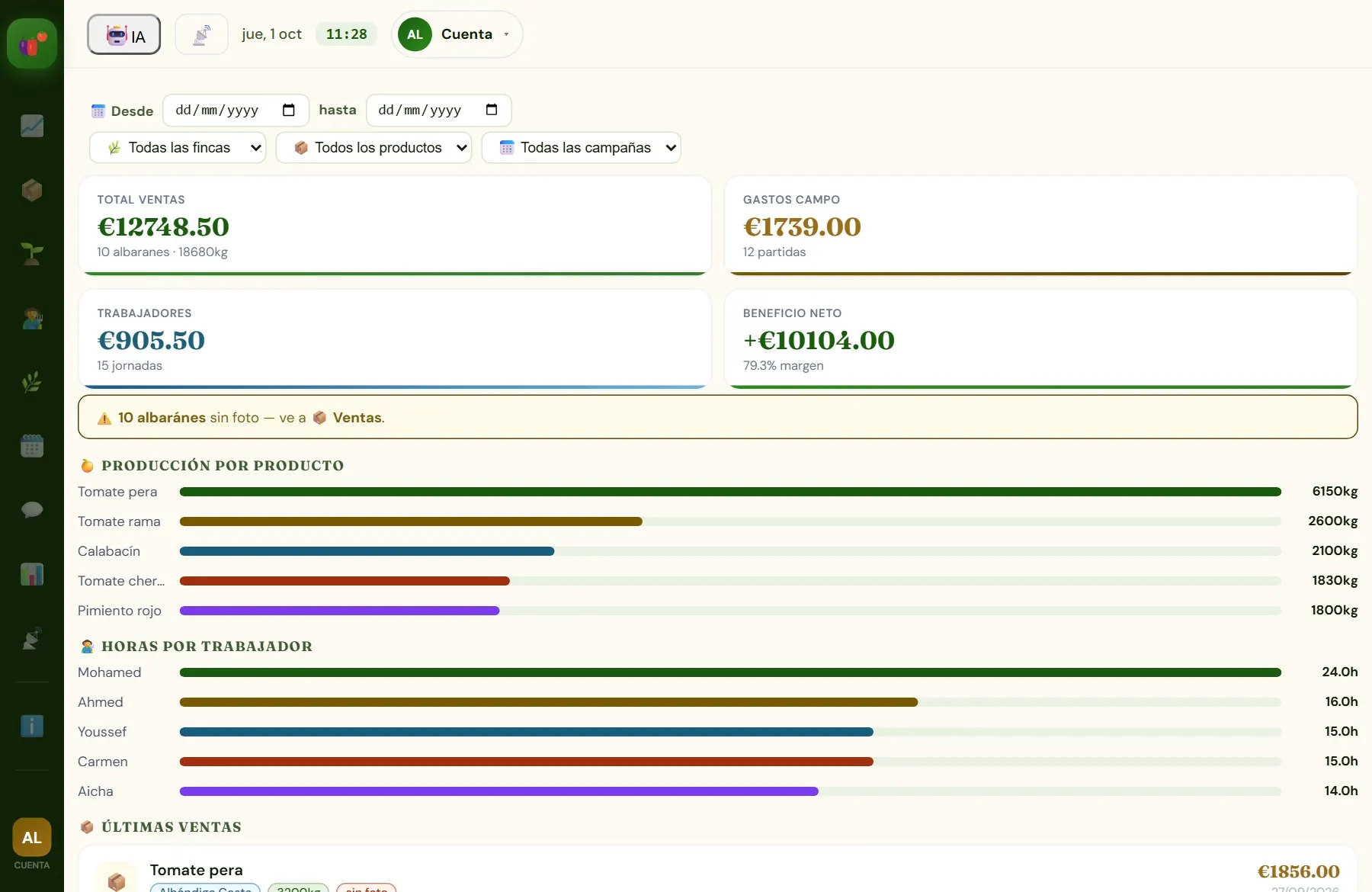Open the line chart section in sidebar
This screenshot has height=892, width=1372.
pyautogui.click(x=32, y=126)
